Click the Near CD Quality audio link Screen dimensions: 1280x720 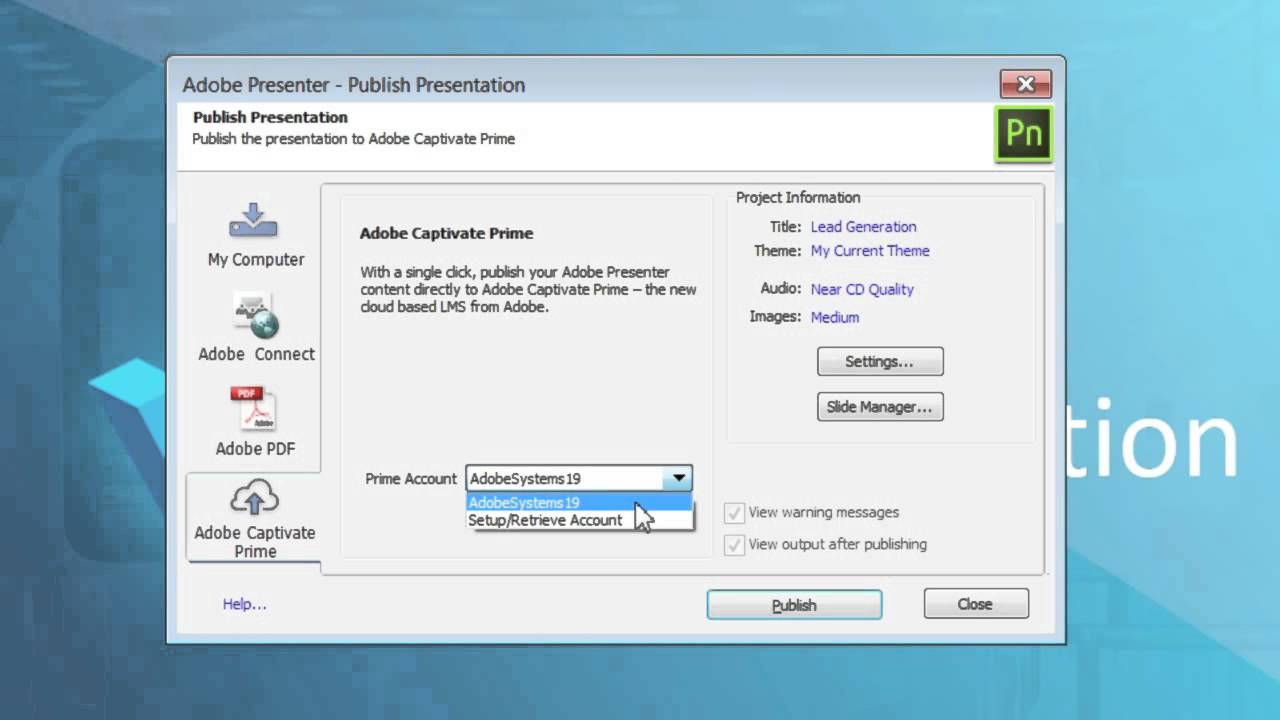862,289
